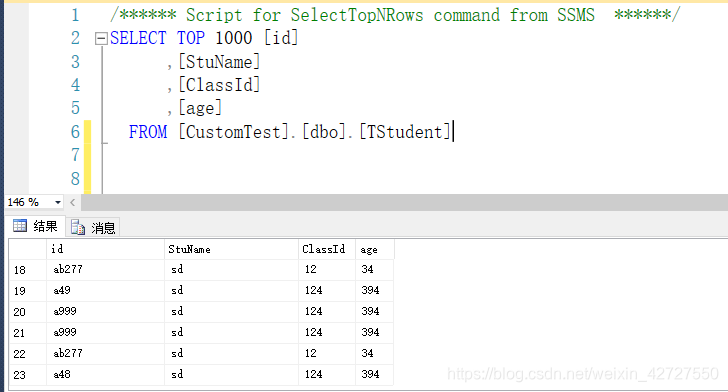Click id cell ab277 in row 18
Viewport: 728px width, 392px height.
pyautogui.click(x=105, y=270)
